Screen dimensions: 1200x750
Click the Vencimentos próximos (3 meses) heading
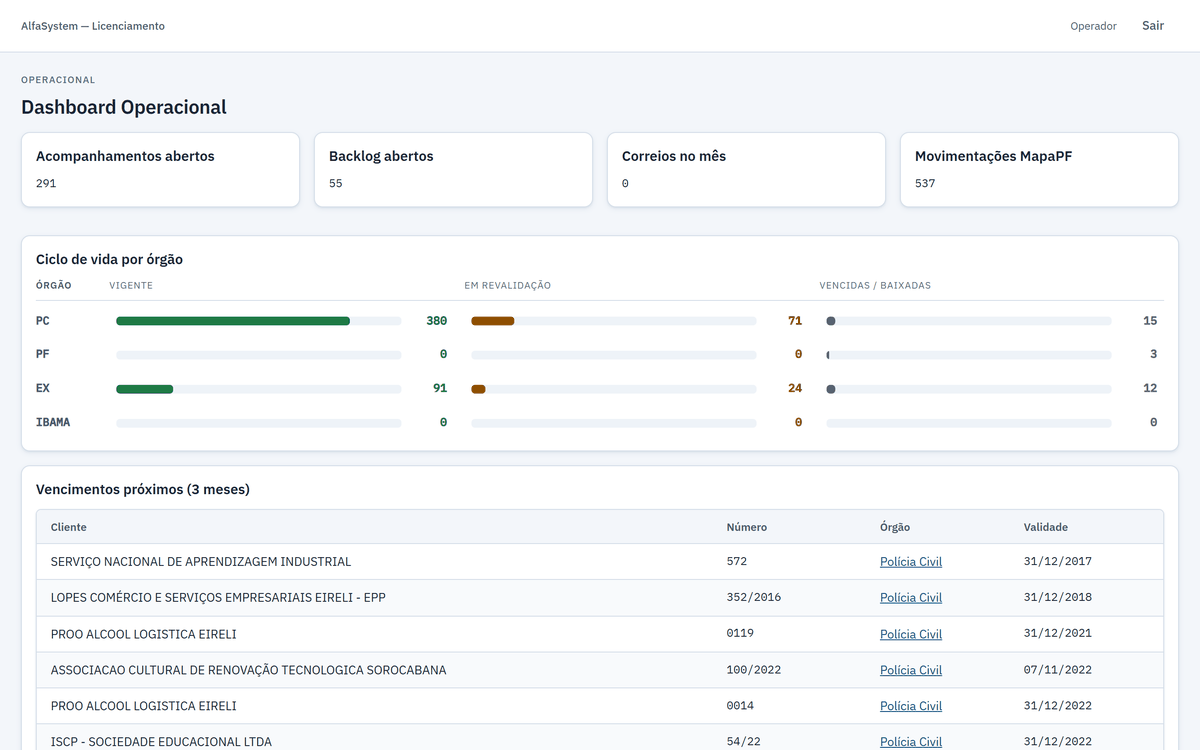(x=143, y=490)
